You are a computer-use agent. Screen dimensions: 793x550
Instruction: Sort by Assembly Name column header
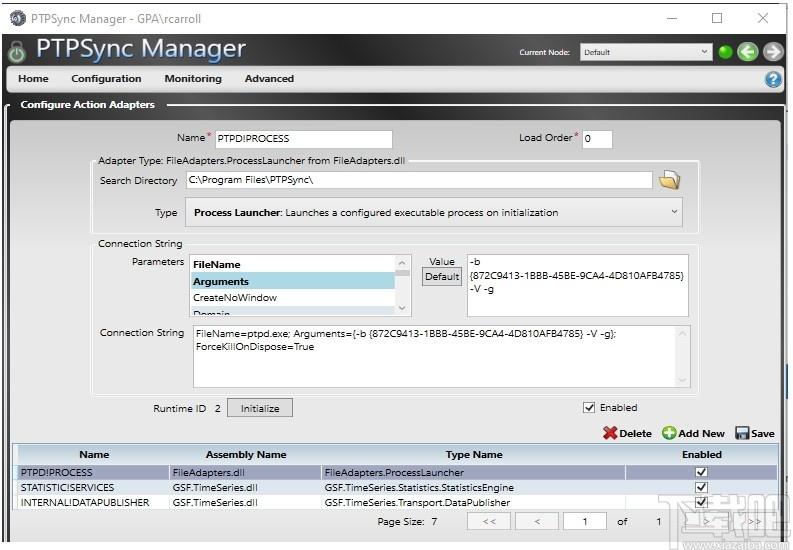coord(246,454)
